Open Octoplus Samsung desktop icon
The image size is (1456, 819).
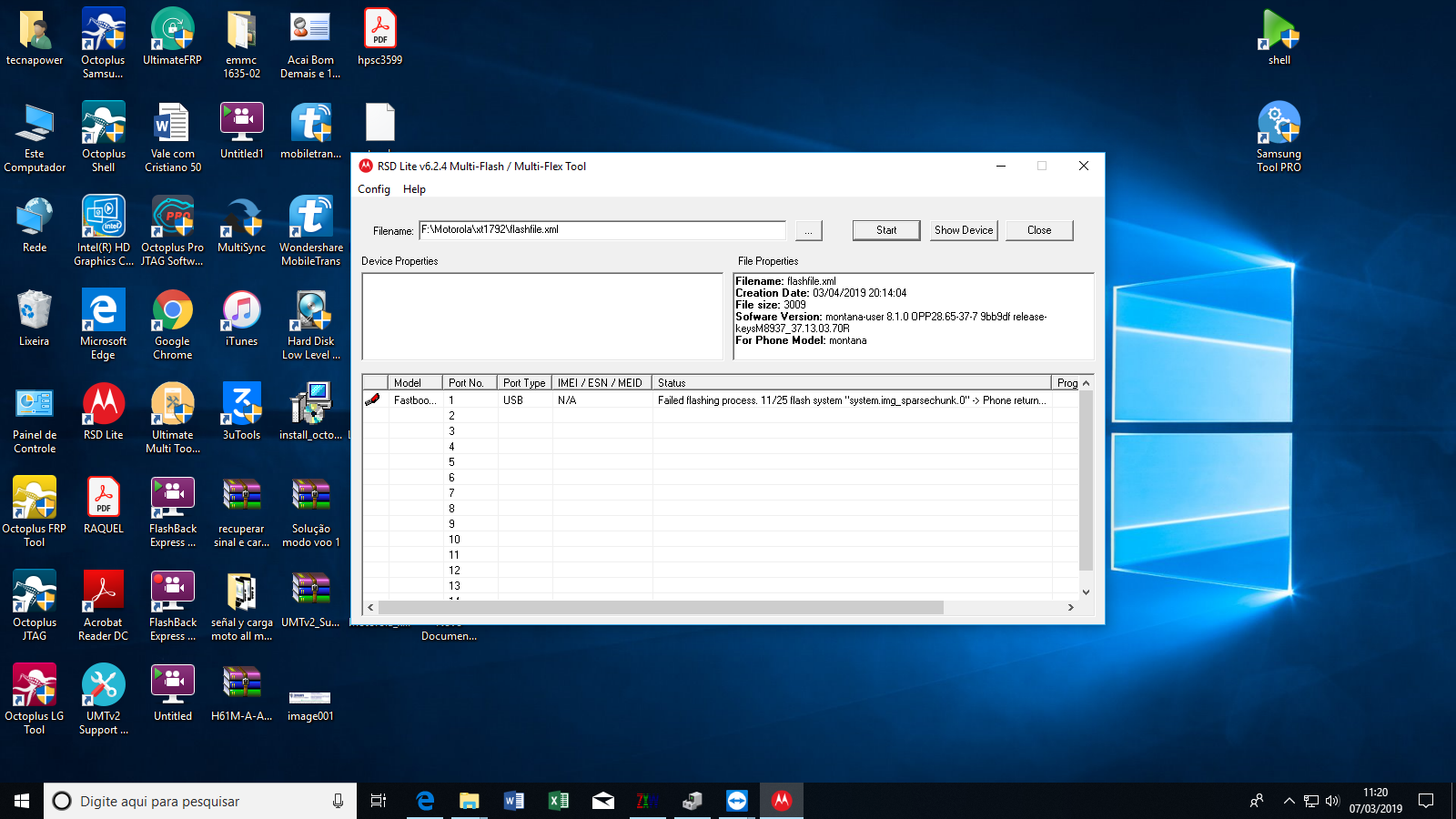click(x=104, y=43)
